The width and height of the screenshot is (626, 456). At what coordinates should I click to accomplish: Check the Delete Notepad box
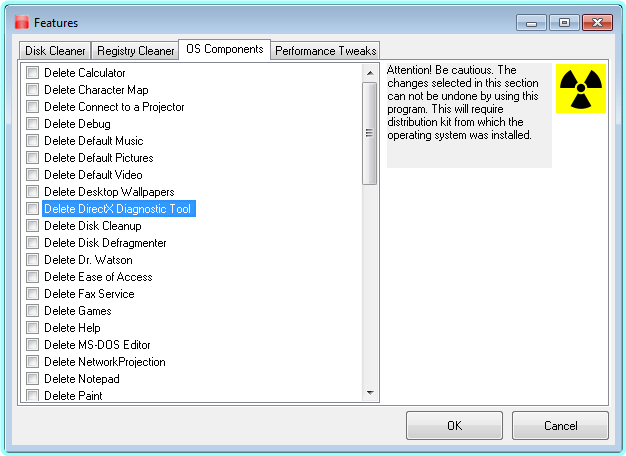point(32,378)
